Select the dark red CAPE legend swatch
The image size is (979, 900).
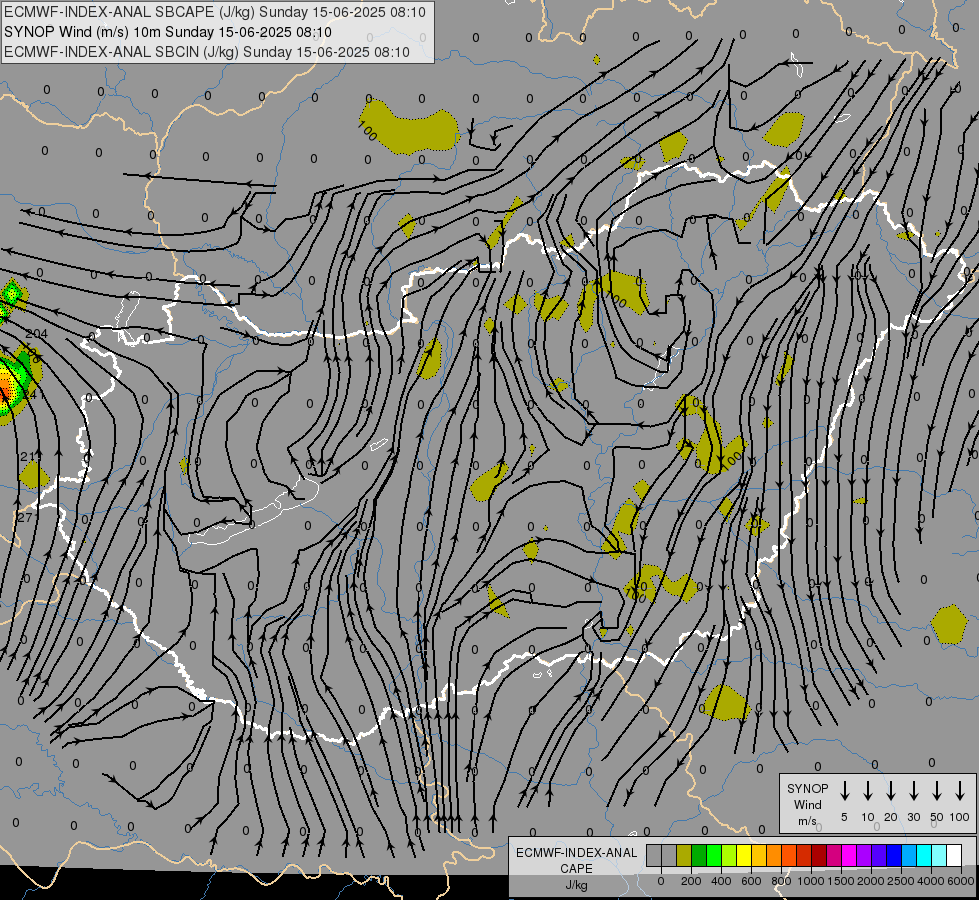pyautogui.click(x=819, y=855)
